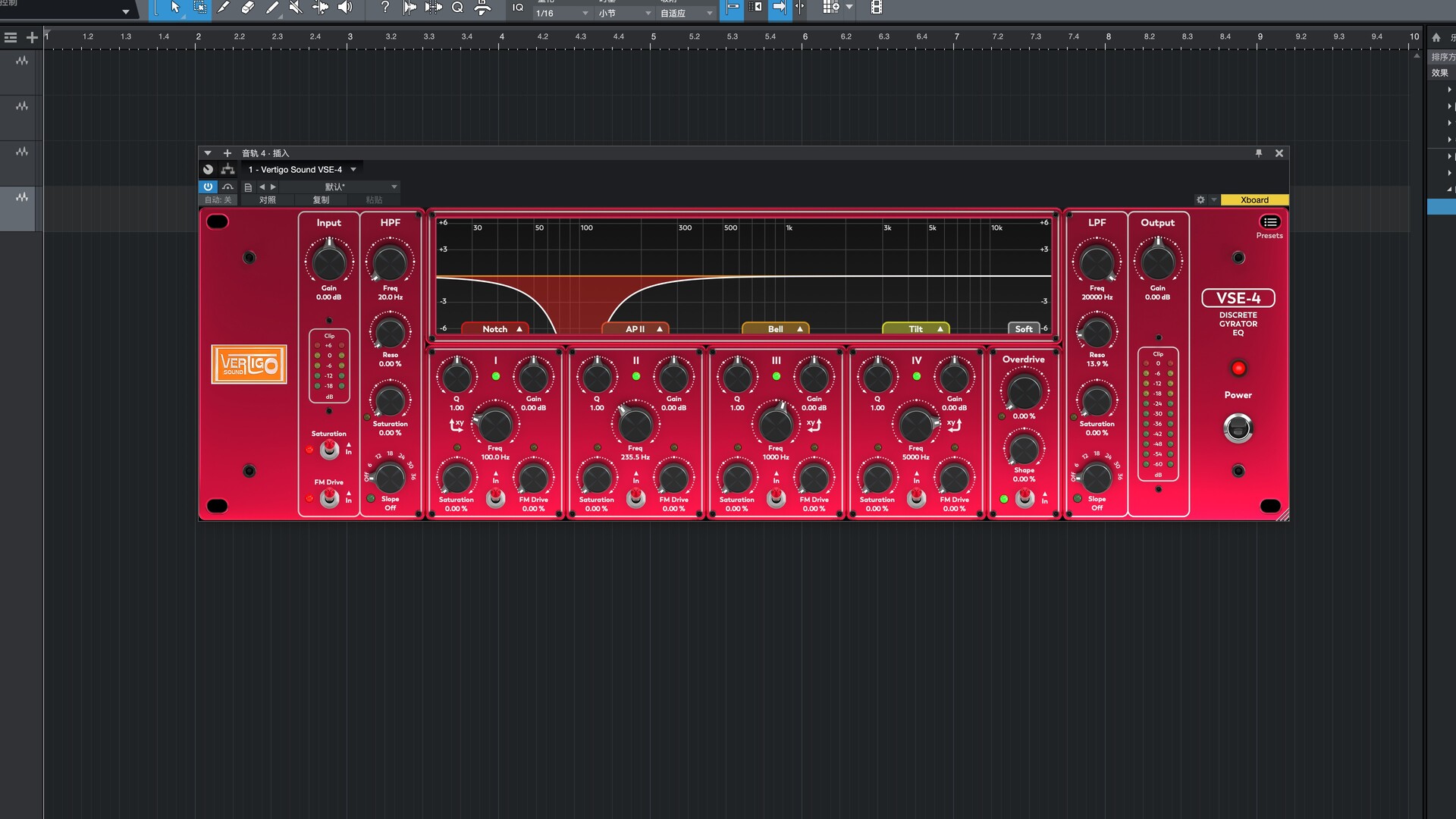The height and width of the screenshot is (819, 1456).
Task: Open Tilt filter type selector
Action: [x=916, y=328]
